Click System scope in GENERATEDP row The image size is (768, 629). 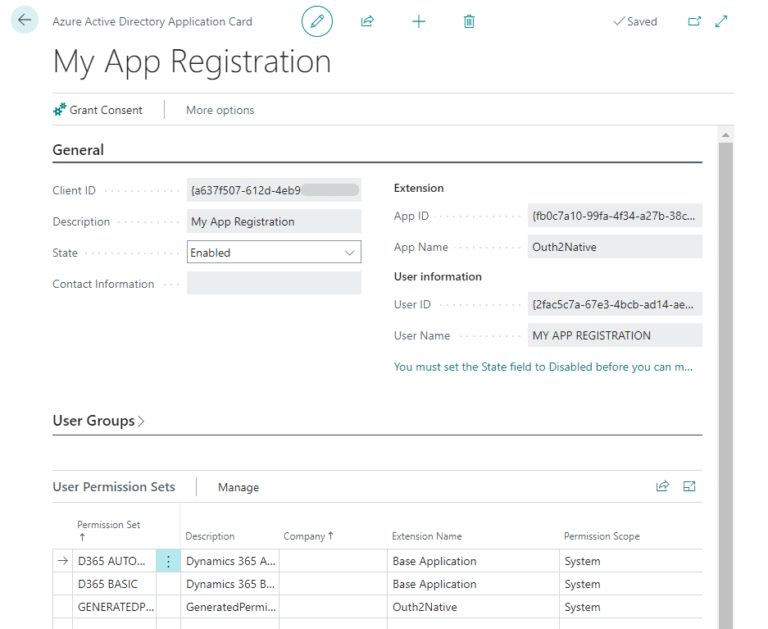[631, 607]
